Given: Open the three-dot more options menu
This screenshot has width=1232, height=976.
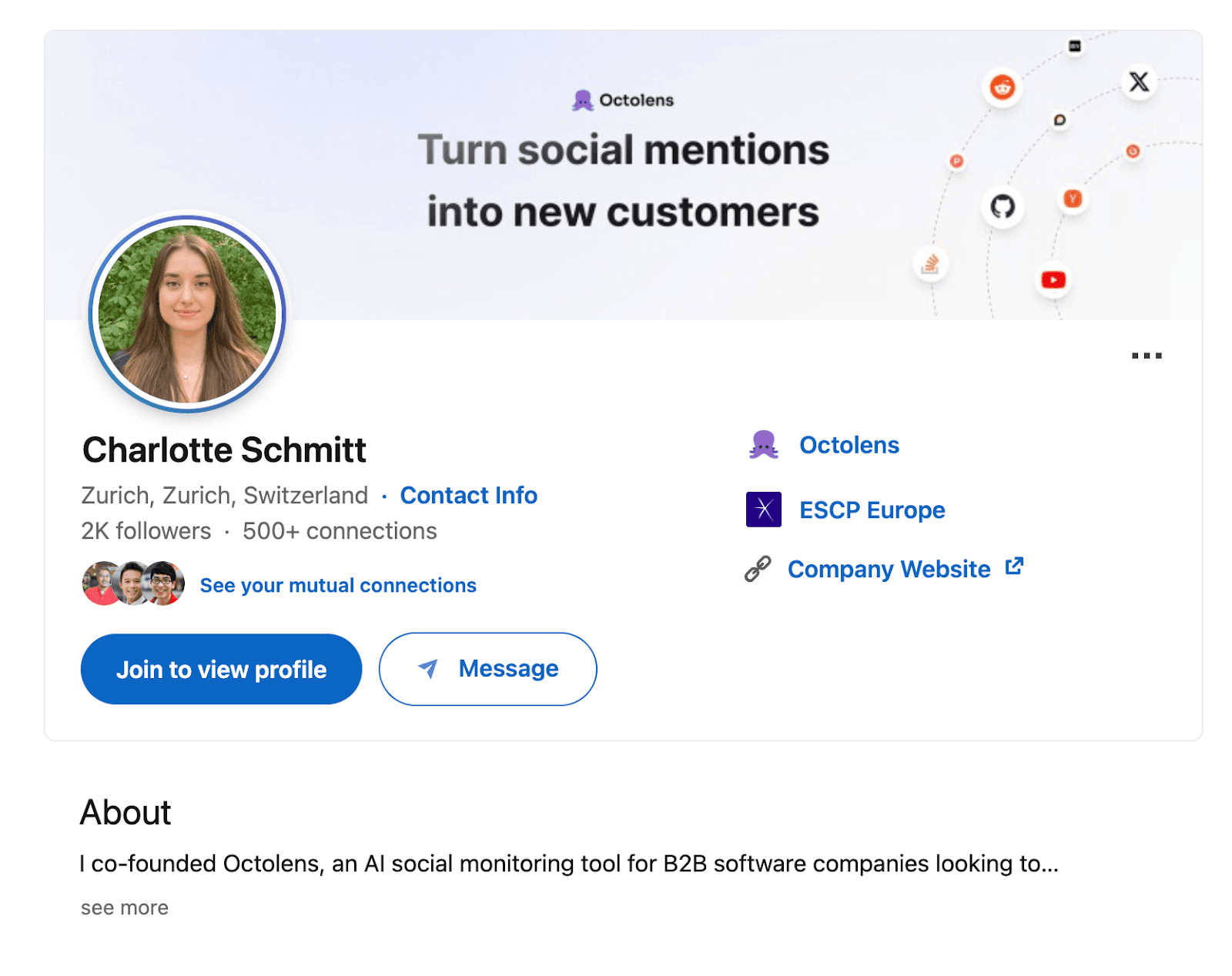Looking at the screenshot, I should (1147, 355).
